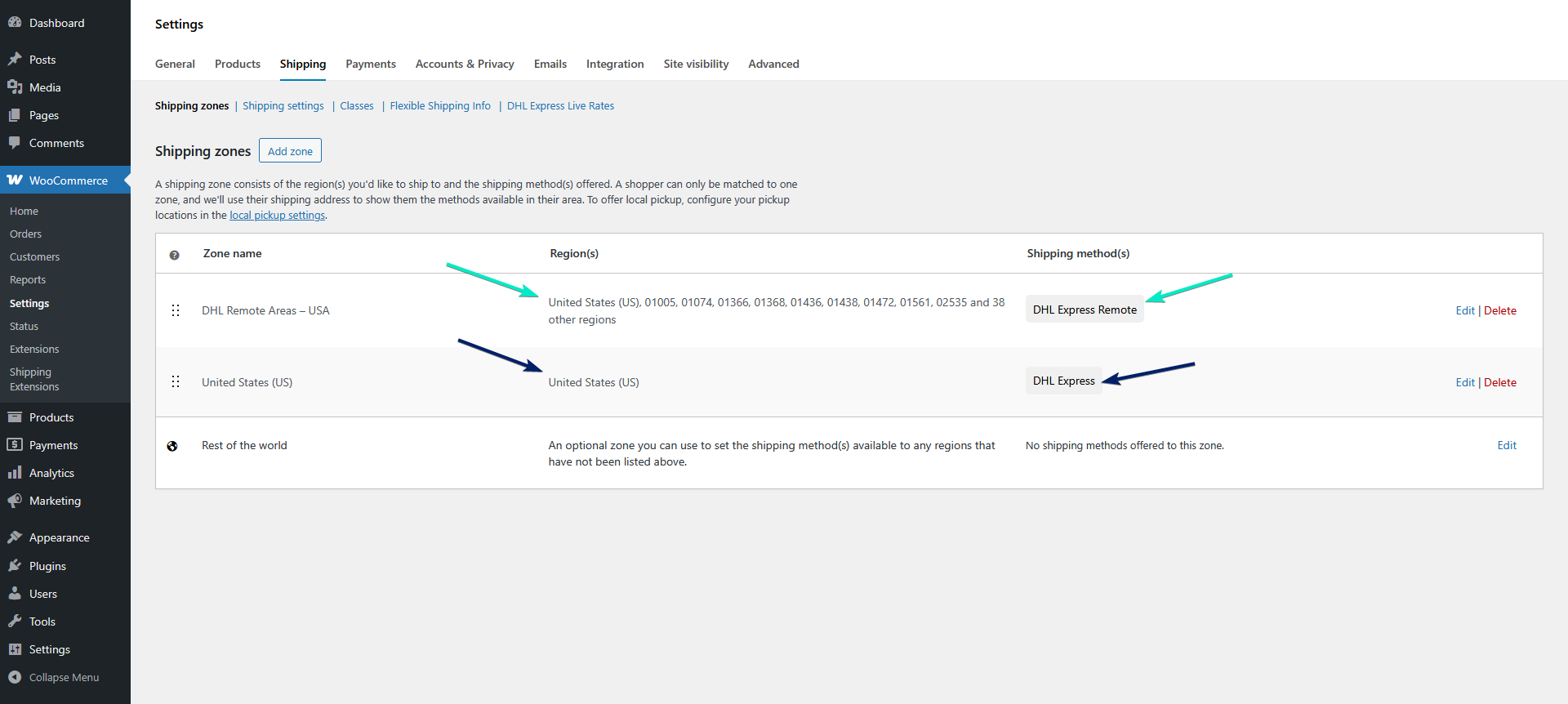Click the Marketing megaphone icon
The width and height of the screenshot is (1568, 704).
(15, 501)
